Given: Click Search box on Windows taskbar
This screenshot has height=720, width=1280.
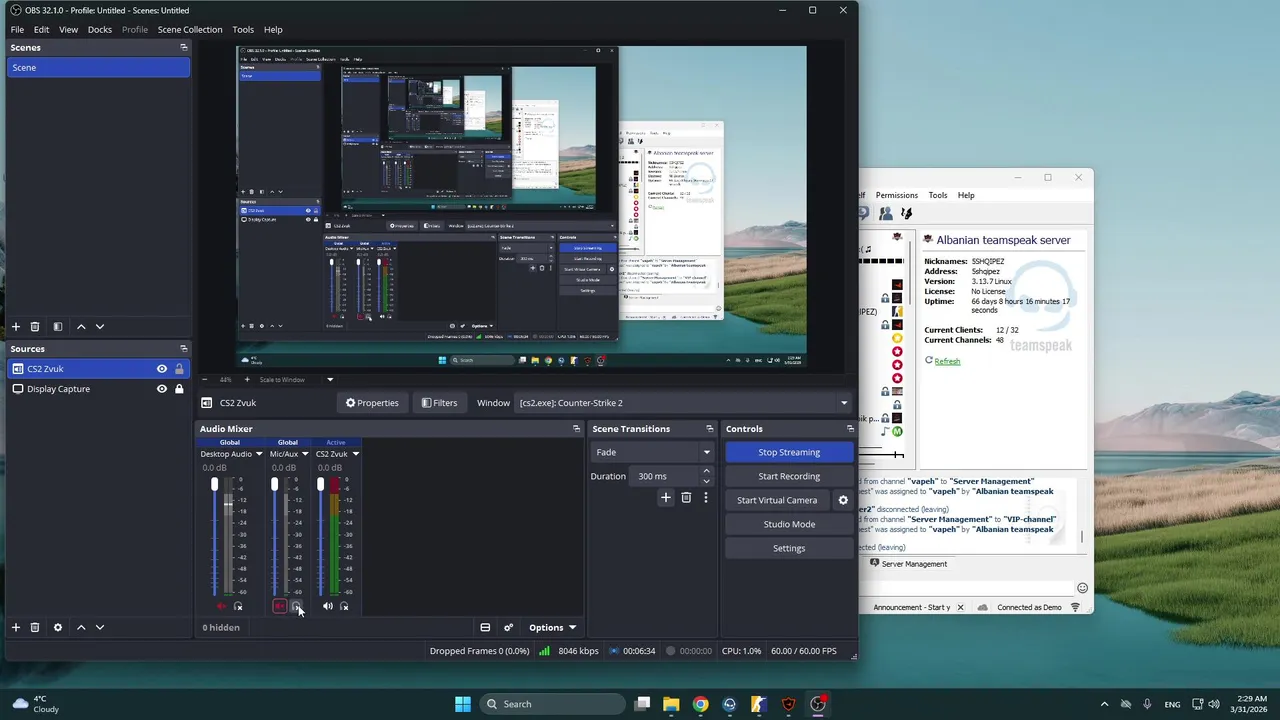Looking at the screenshot, I should (552, 704).
